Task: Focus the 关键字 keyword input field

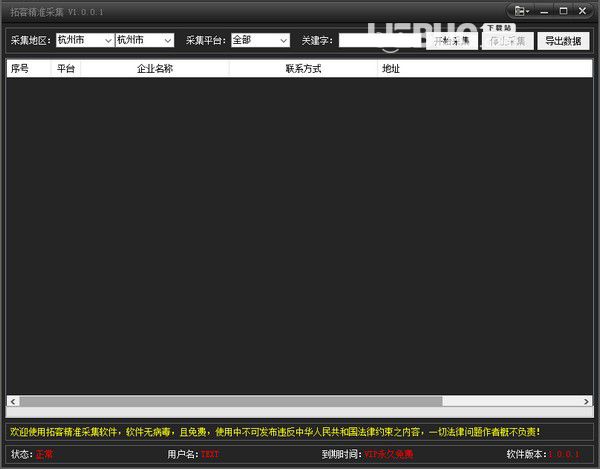Action: 382,40
